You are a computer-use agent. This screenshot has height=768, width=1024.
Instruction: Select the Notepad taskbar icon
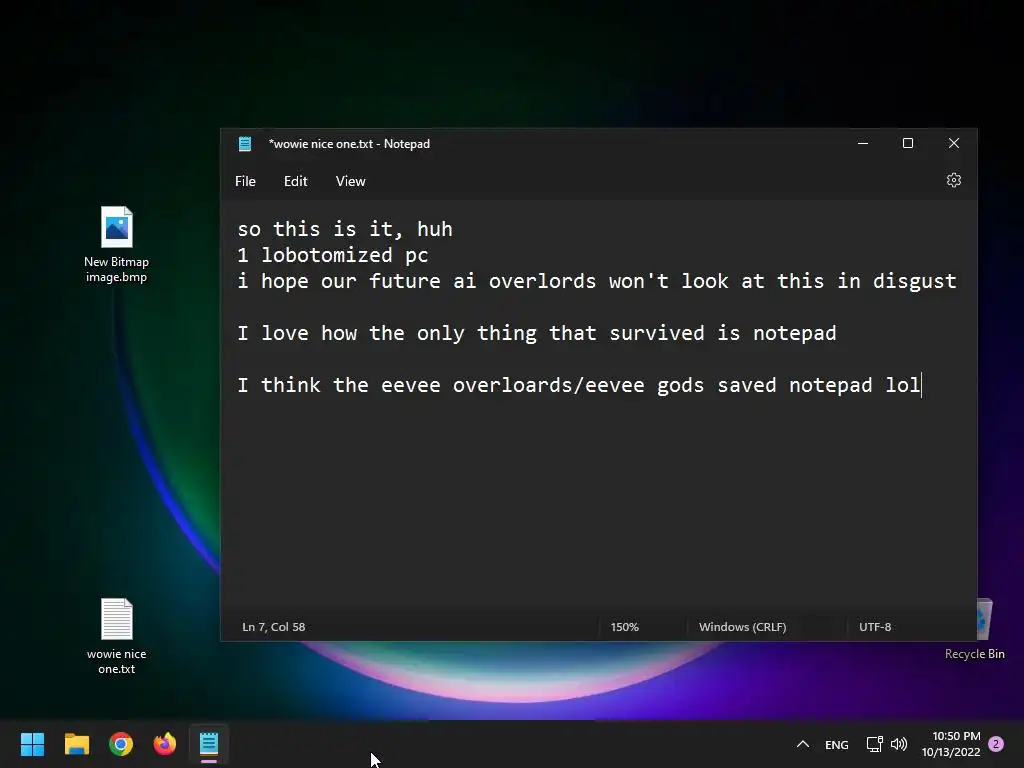209,744
